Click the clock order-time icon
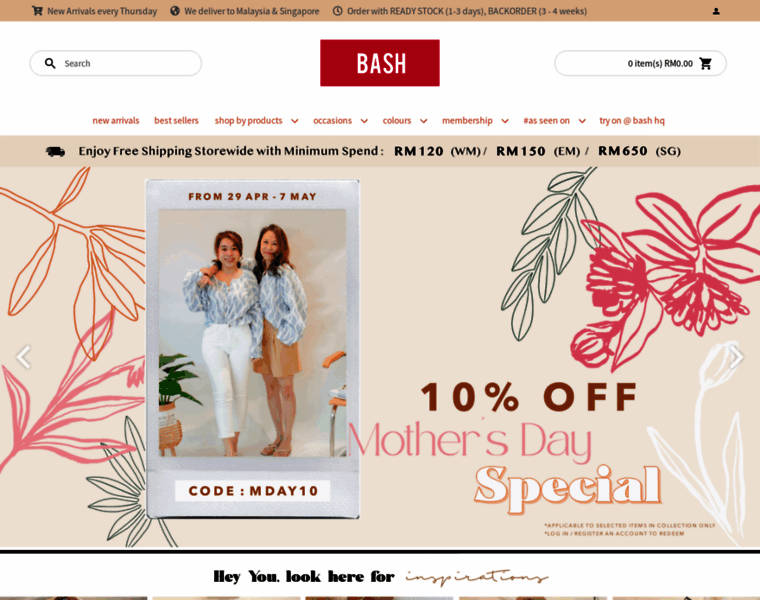This screenshot has height=600, width=760. point(337,11)
